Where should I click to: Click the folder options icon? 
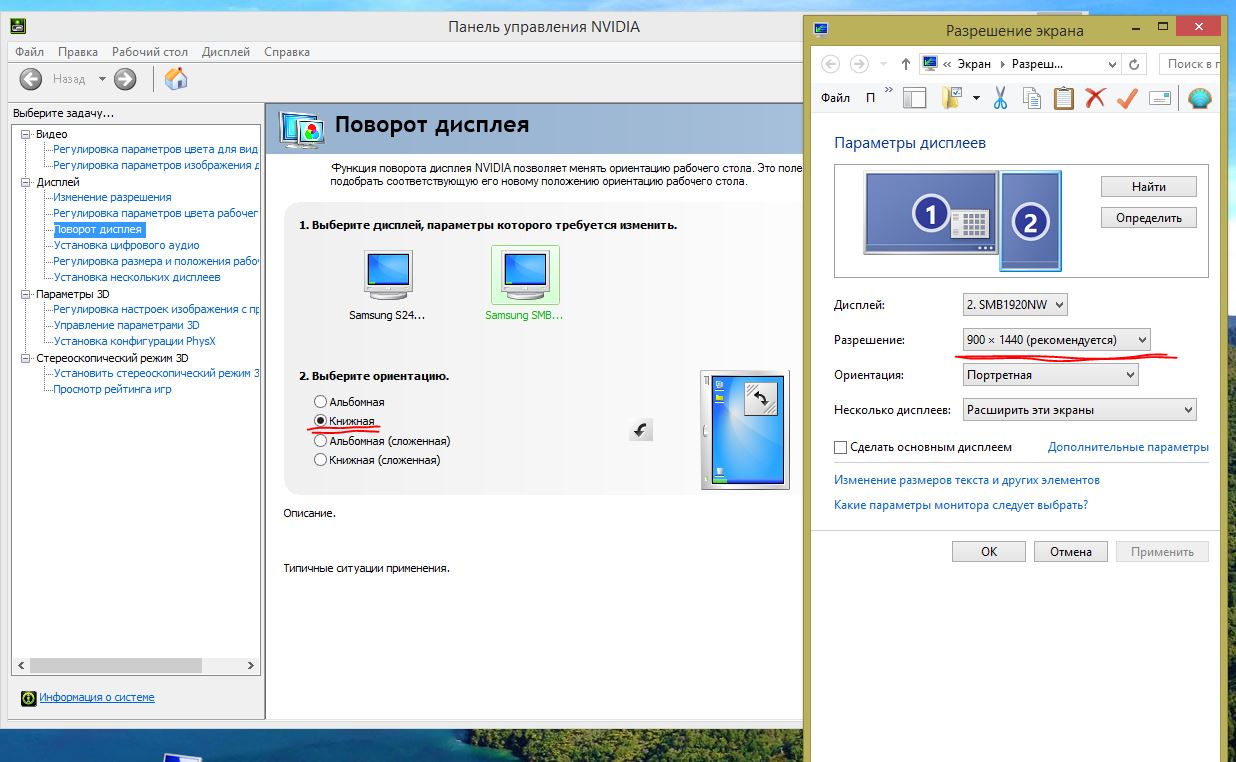click(951, 98)
